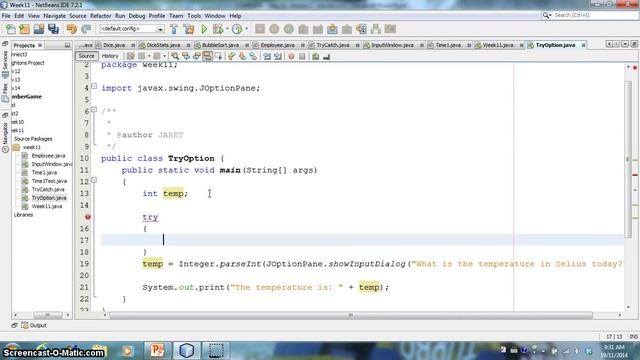This screenshot has width=640, height=360.
Task: Toggle Rectangular Selection mode
Action: [x=218, y=56]
